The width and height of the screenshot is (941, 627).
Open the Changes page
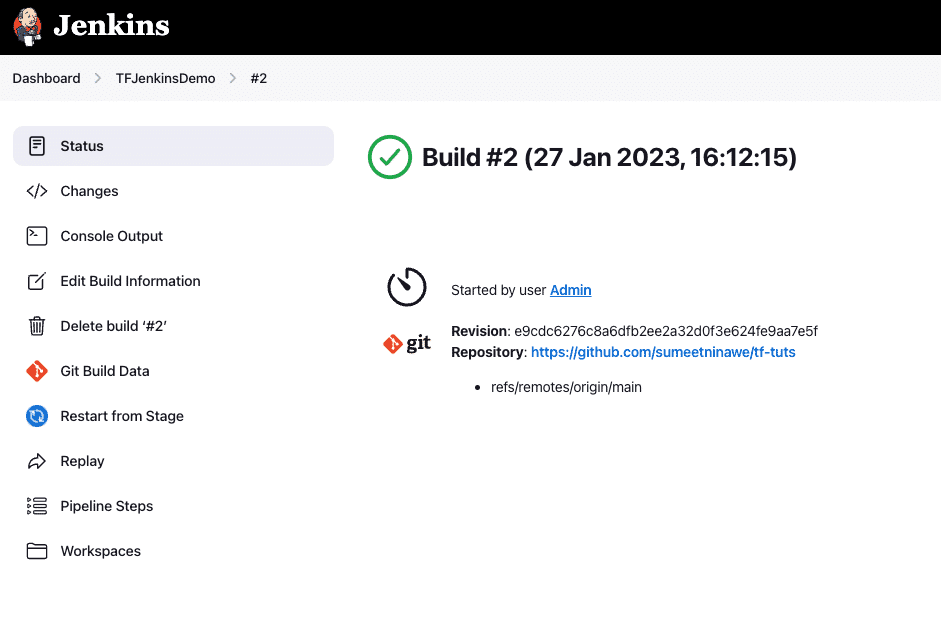pos(89,191)
